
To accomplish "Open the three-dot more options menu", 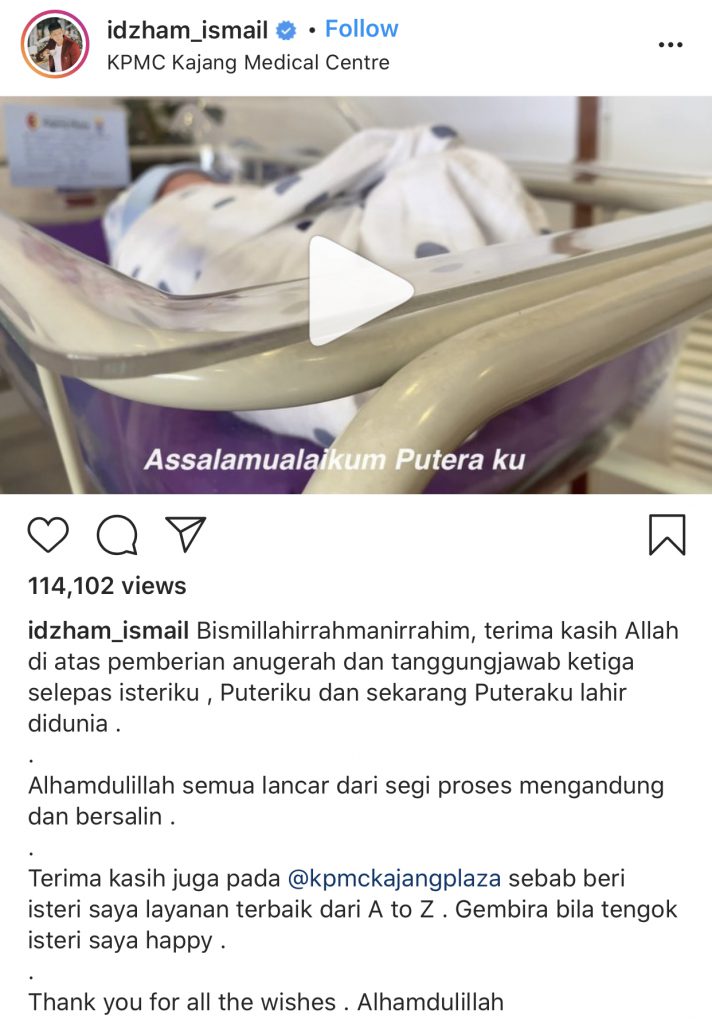I will coord(670,45).
